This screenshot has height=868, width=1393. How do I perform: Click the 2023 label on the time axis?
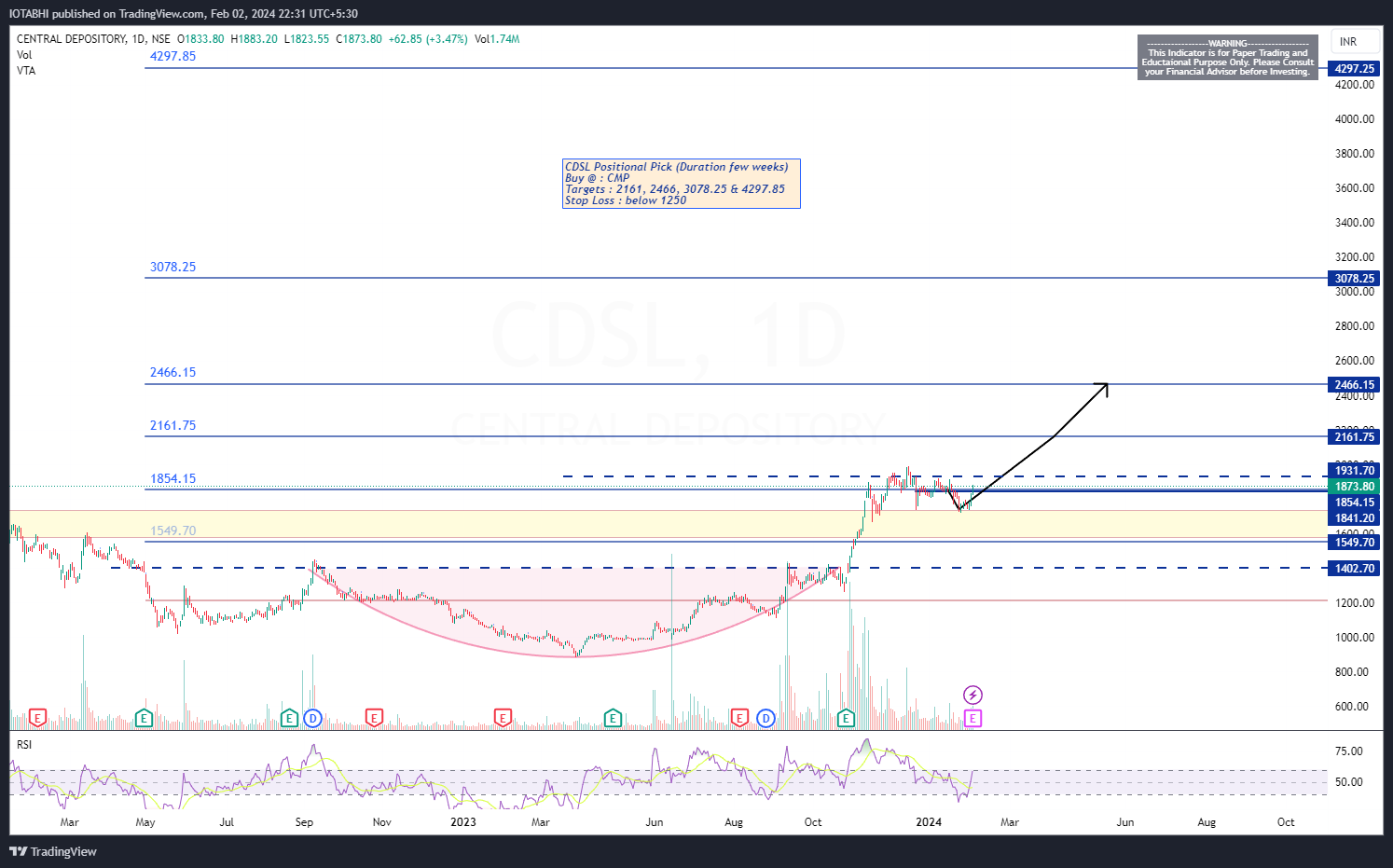click(463, 822)
